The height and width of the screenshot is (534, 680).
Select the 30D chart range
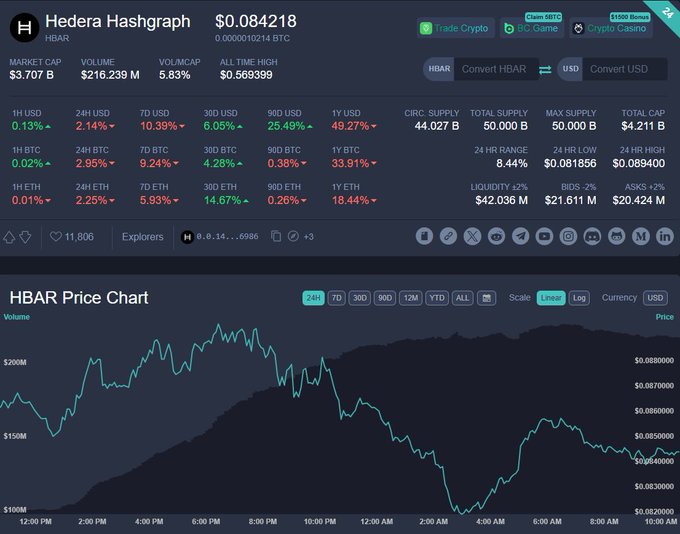(360, 298)
